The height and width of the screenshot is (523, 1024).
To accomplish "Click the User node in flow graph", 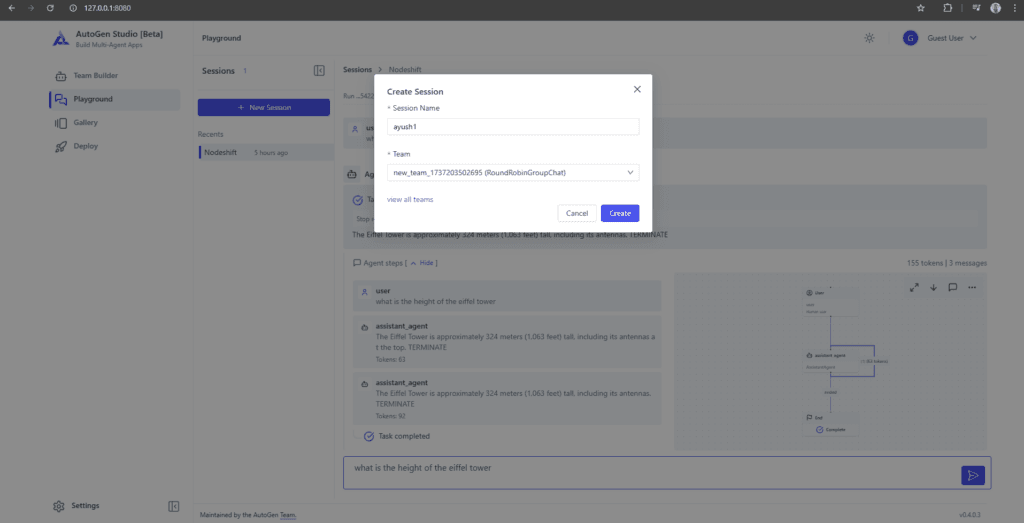I will [830, 302].
